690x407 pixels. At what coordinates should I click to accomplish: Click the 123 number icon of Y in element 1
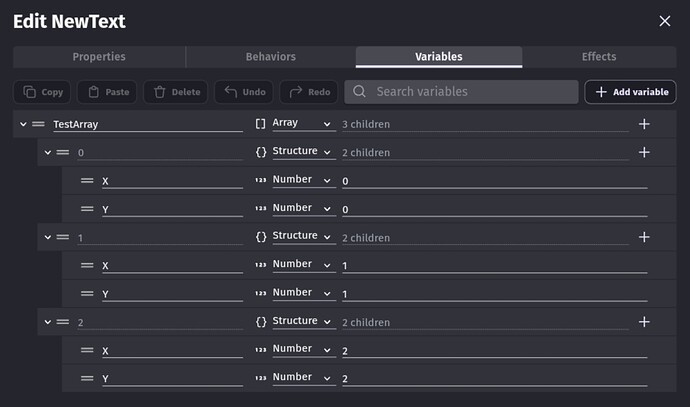point(261,293)
